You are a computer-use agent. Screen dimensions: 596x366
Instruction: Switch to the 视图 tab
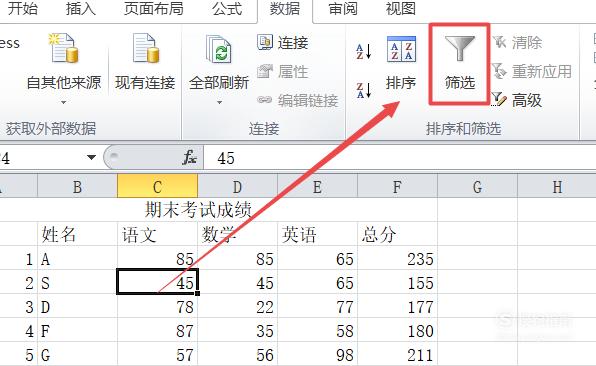pos(401,8)
